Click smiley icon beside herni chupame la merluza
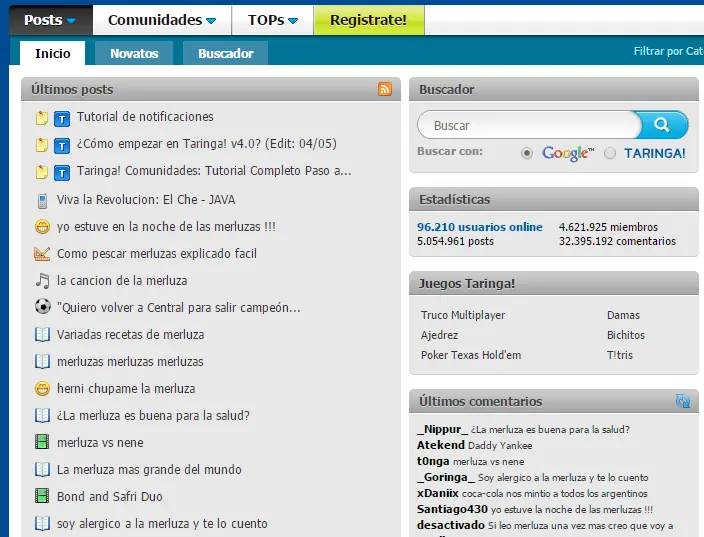This screenshot has height=537, width=704. (42, 388)
